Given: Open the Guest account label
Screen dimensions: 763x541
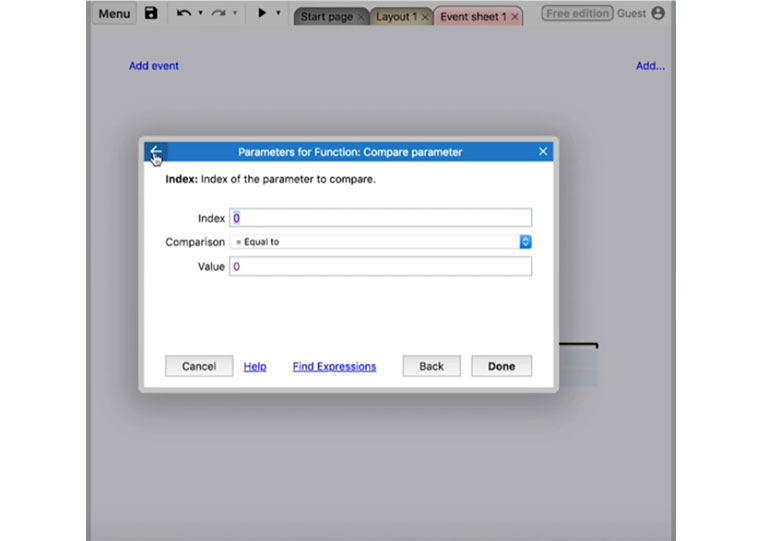Looking at the screenshot, I should click(x=631, y=14).
